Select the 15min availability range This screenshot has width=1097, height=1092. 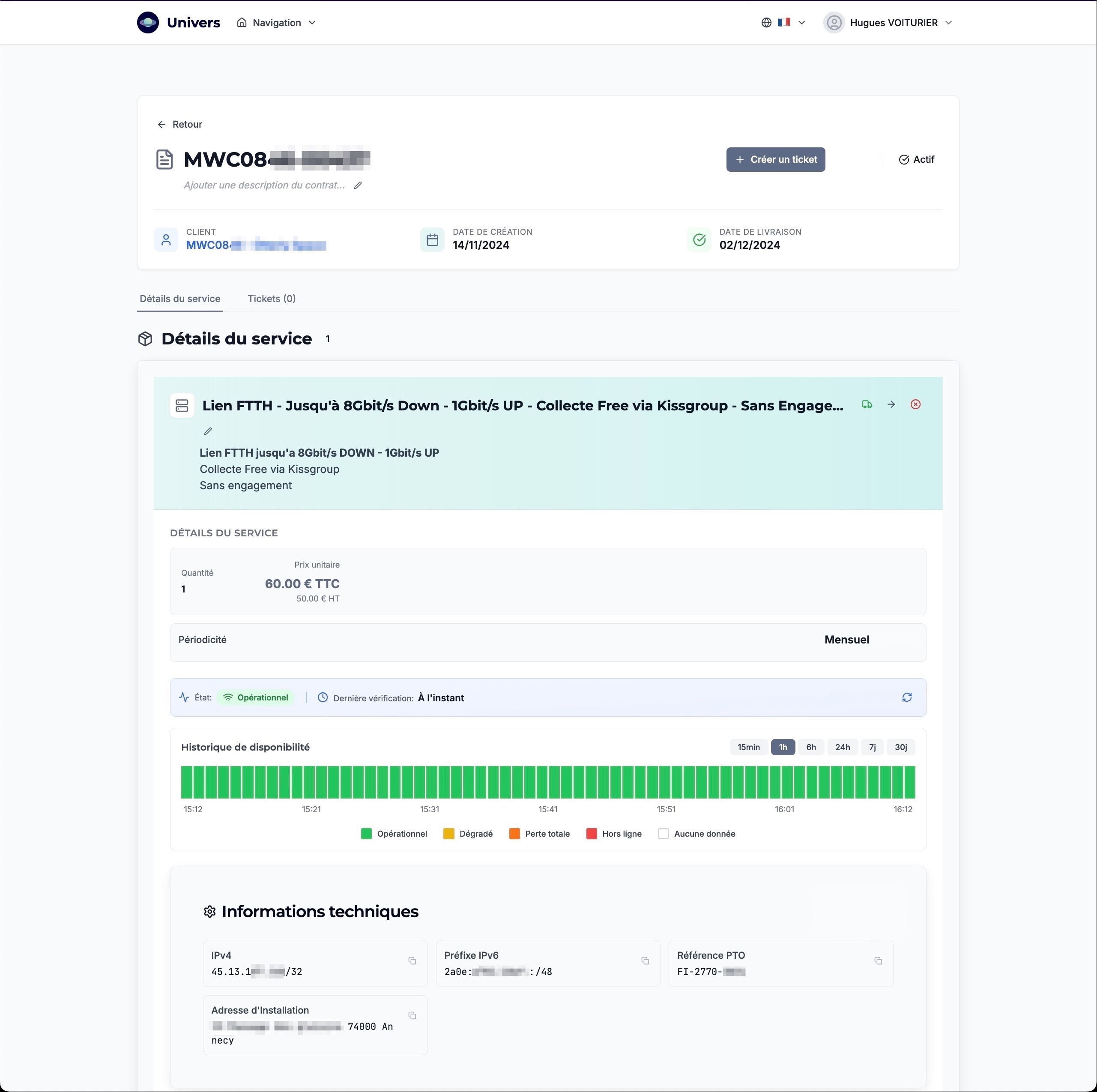pyautogui.click(x=748, y=747)
